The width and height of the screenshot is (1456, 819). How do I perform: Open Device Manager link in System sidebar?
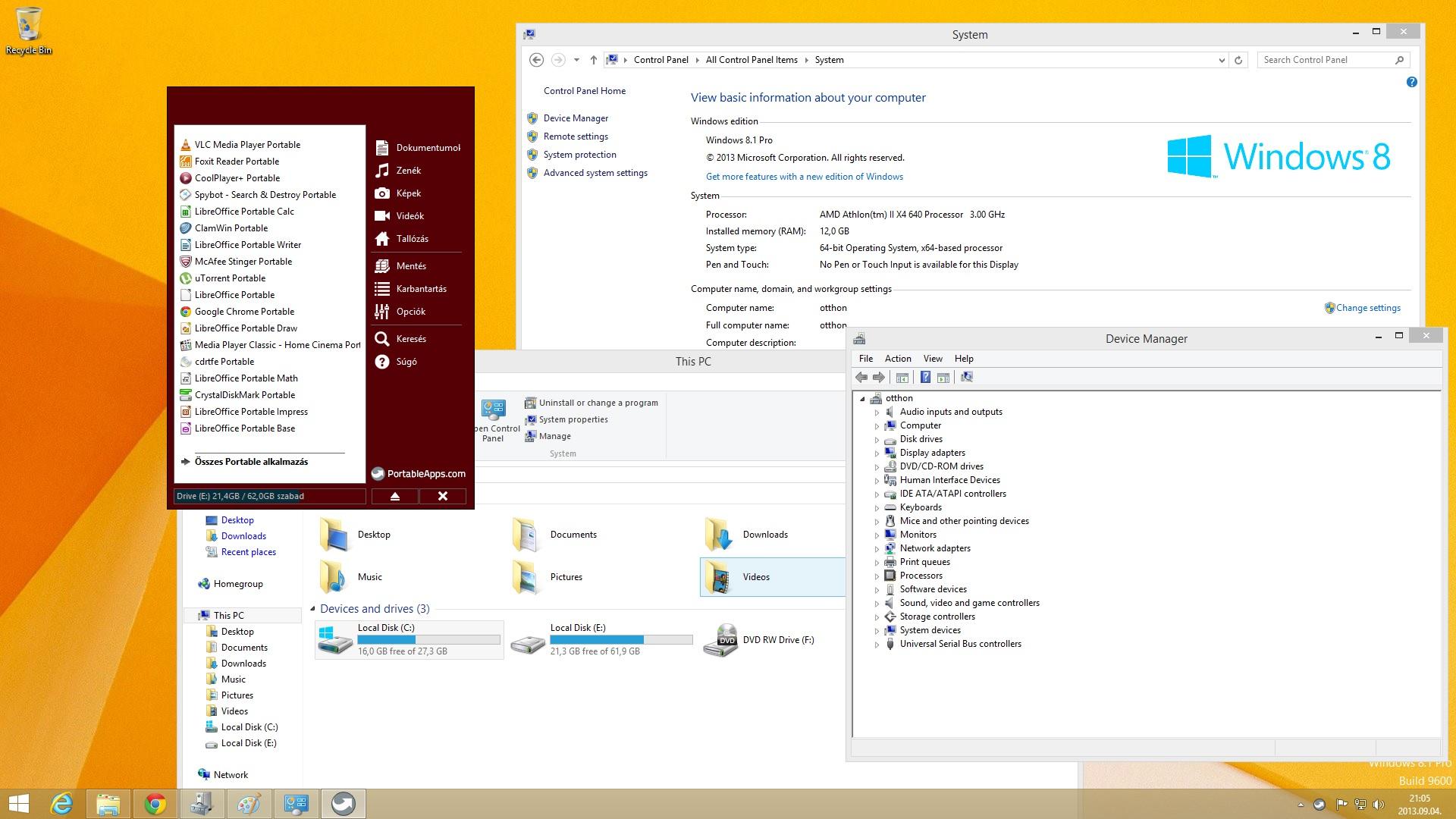576,118
